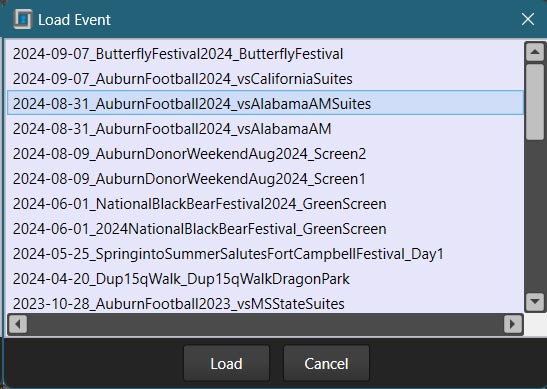Click the horizontal scrollbar left arrow
The image size is (547, 389).
coord(17,324)
